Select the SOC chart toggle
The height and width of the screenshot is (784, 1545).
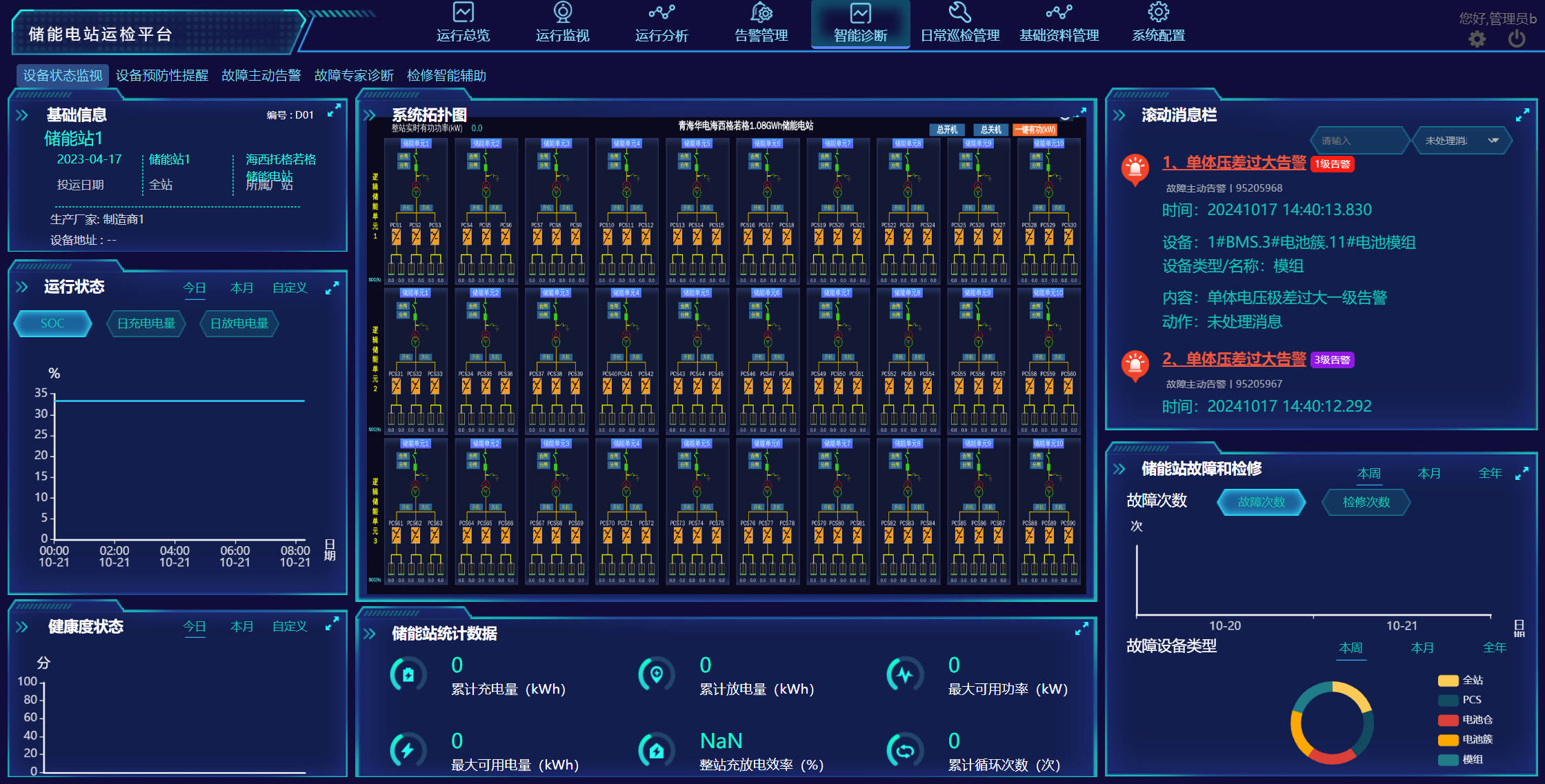tap(52, 323)
